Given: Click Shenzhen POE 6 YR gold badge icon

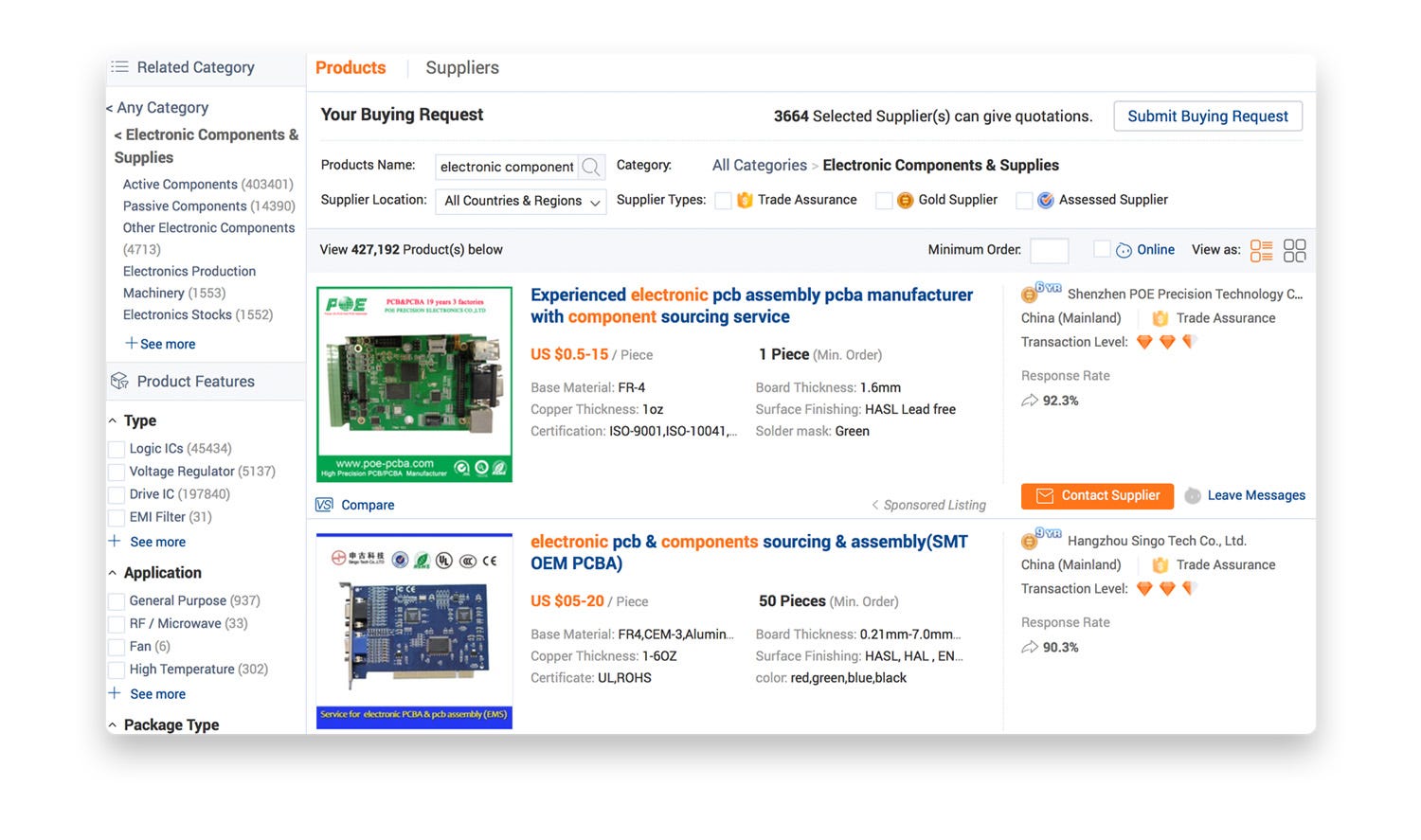Looking at the screenshot, I should (1041, 292).
